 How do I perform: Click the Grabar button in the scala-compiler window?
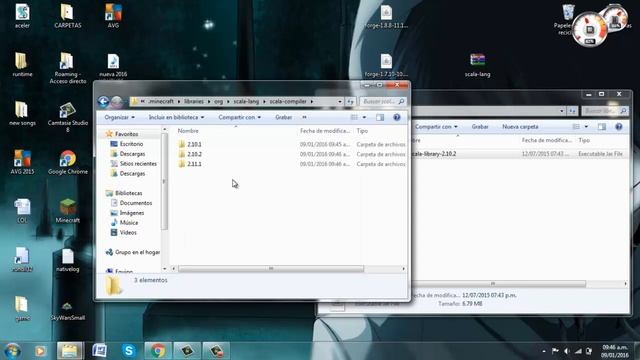pos(283,118)
